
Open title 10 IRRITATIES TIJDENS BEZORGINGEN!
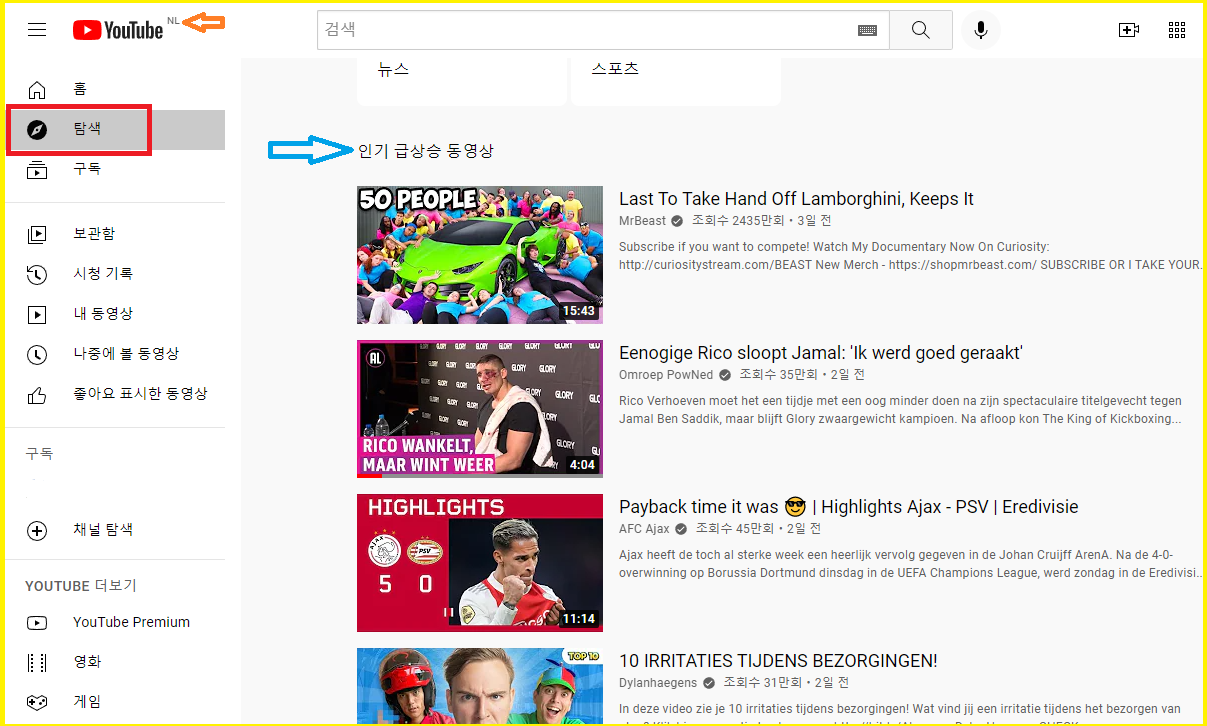(778, 661)
